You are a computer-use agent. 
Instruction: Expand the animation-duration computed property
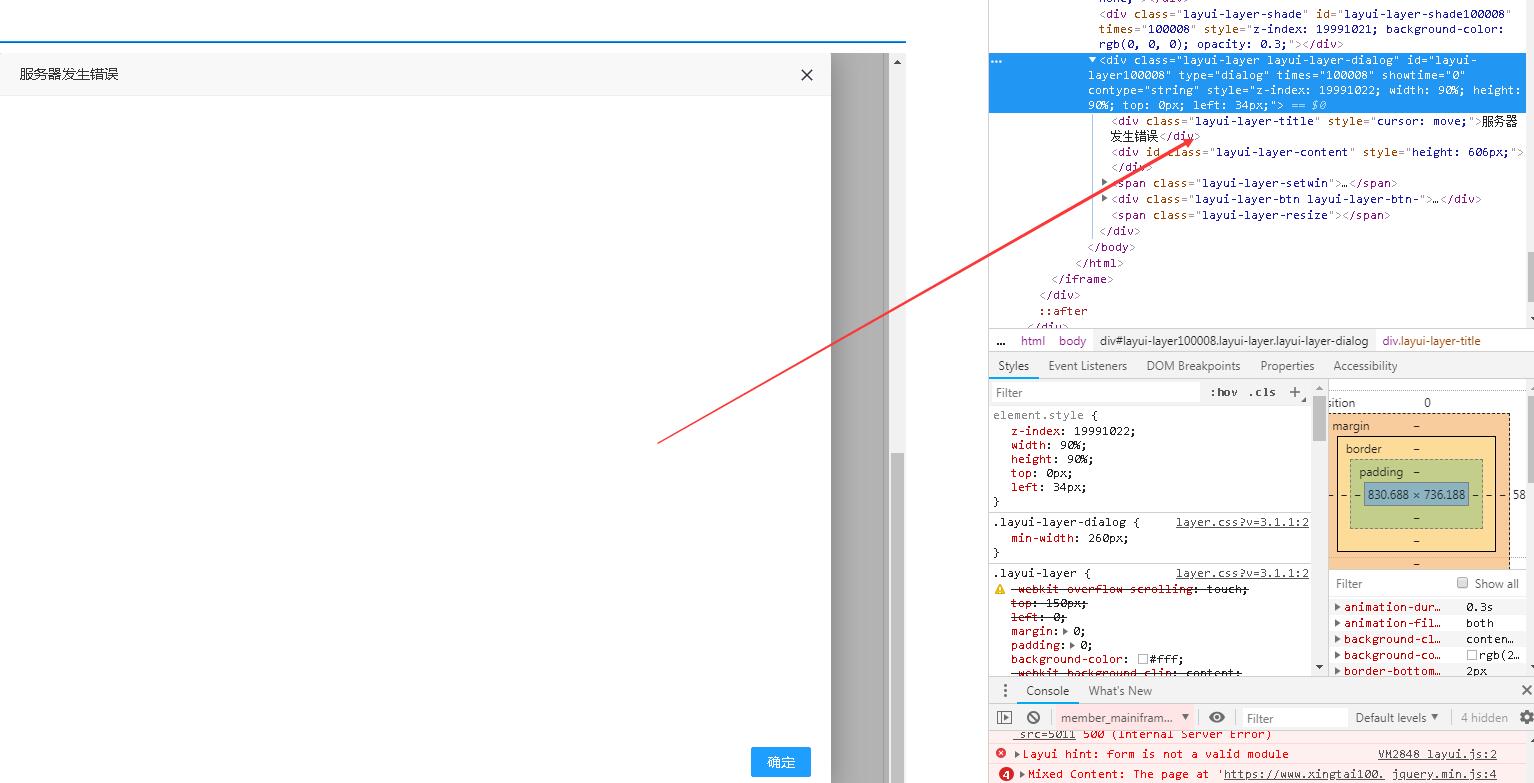tap(1338, 607)
